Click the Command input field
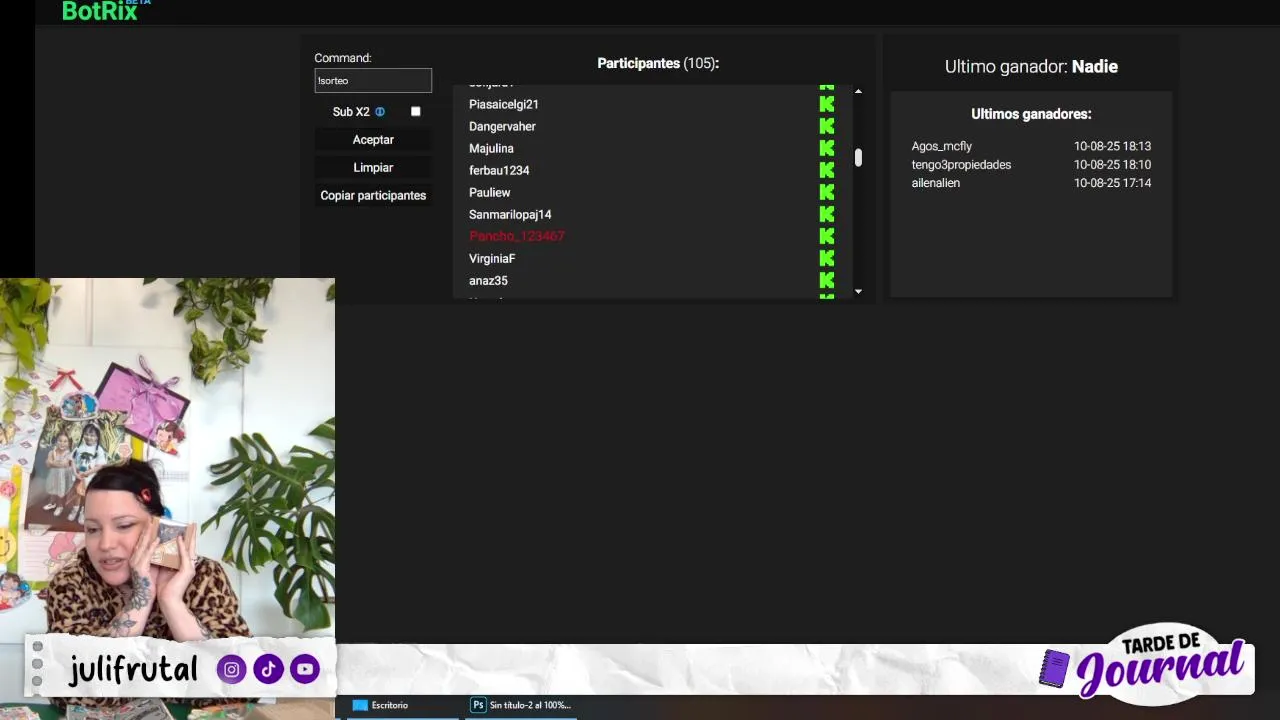Image resolution: width=1280 pixels, height=720 pixels. [373, 80]
